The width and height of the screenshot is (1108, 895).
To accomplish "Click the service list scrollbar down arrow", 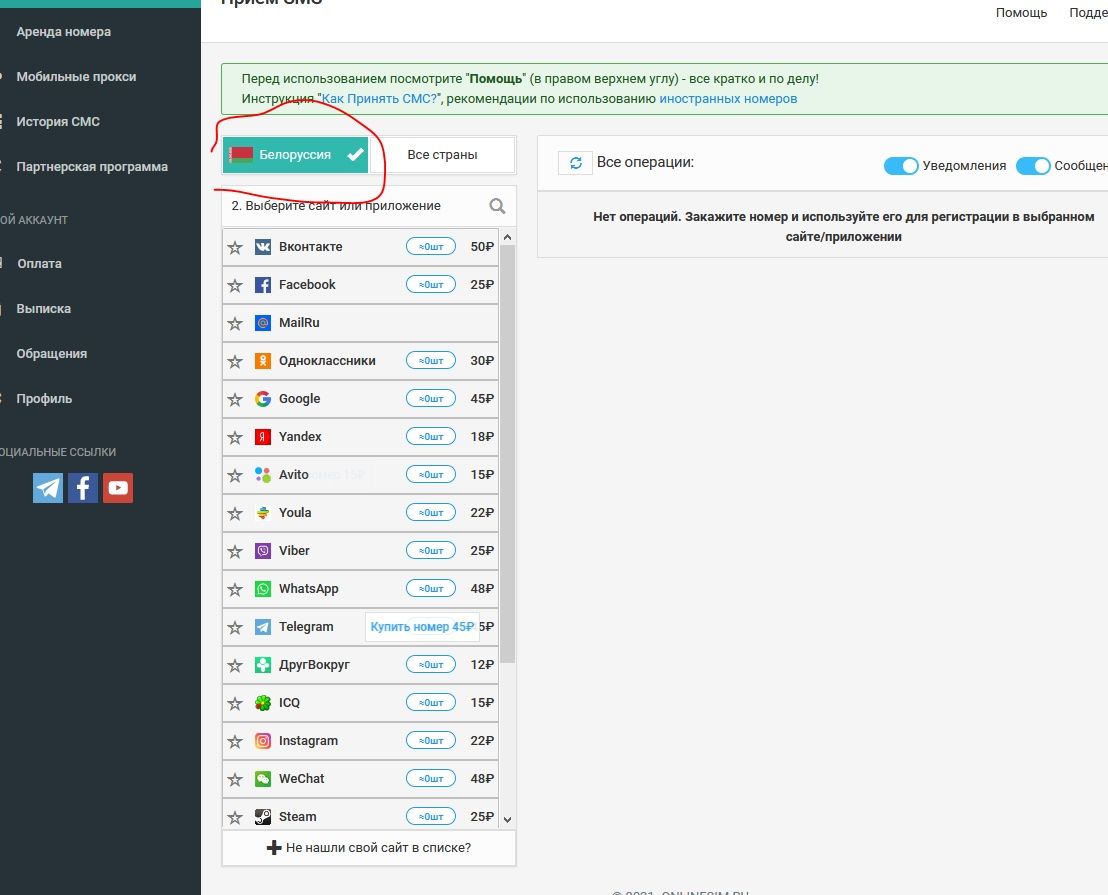I will pyautogui.click(x=507, y=819).
